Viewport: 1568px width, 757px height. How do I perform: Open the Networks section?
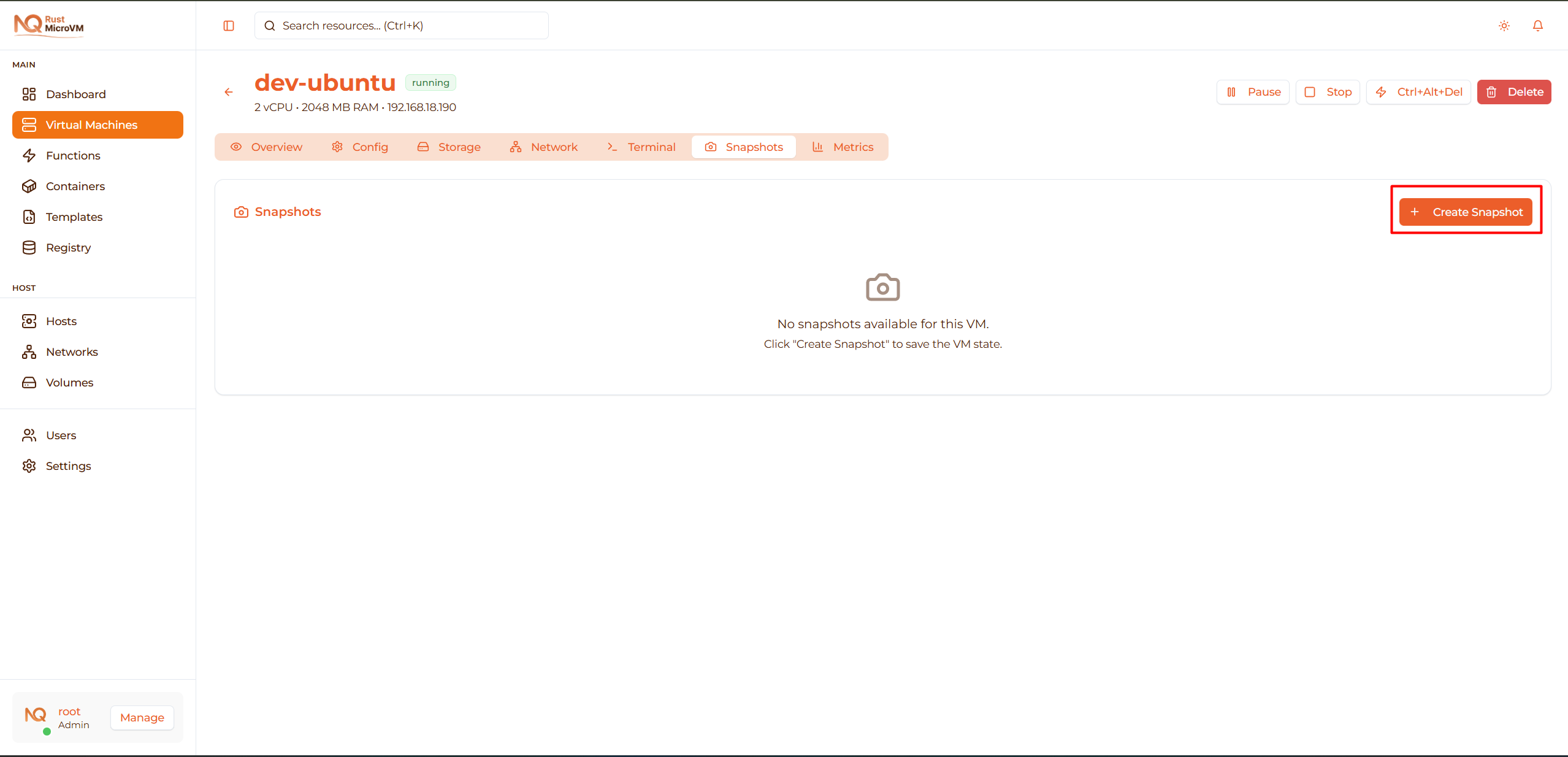[72, 352]
